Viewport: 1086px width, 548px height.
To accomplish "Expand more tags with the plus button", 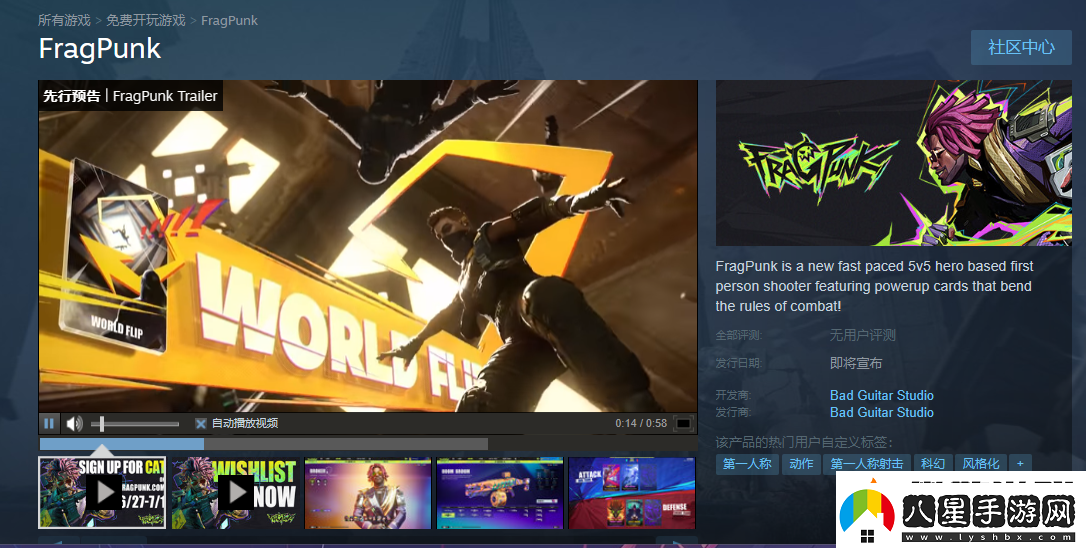I will point(1019,464).
